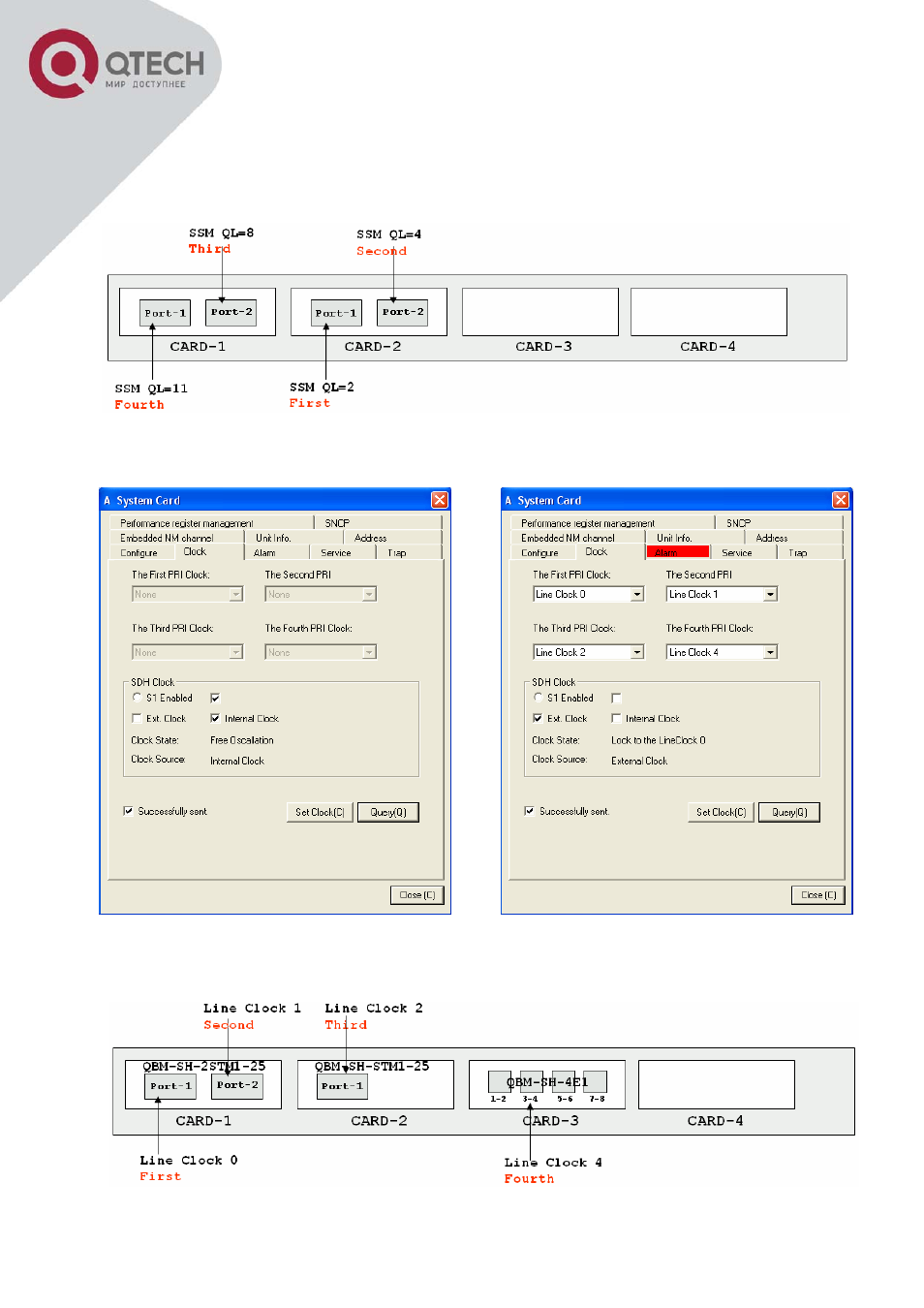Image resolution: width=924 pixels, height=1308 pixels.
Task: Open the red Alarm tab in the right dialog
Action: coord(678,552)
